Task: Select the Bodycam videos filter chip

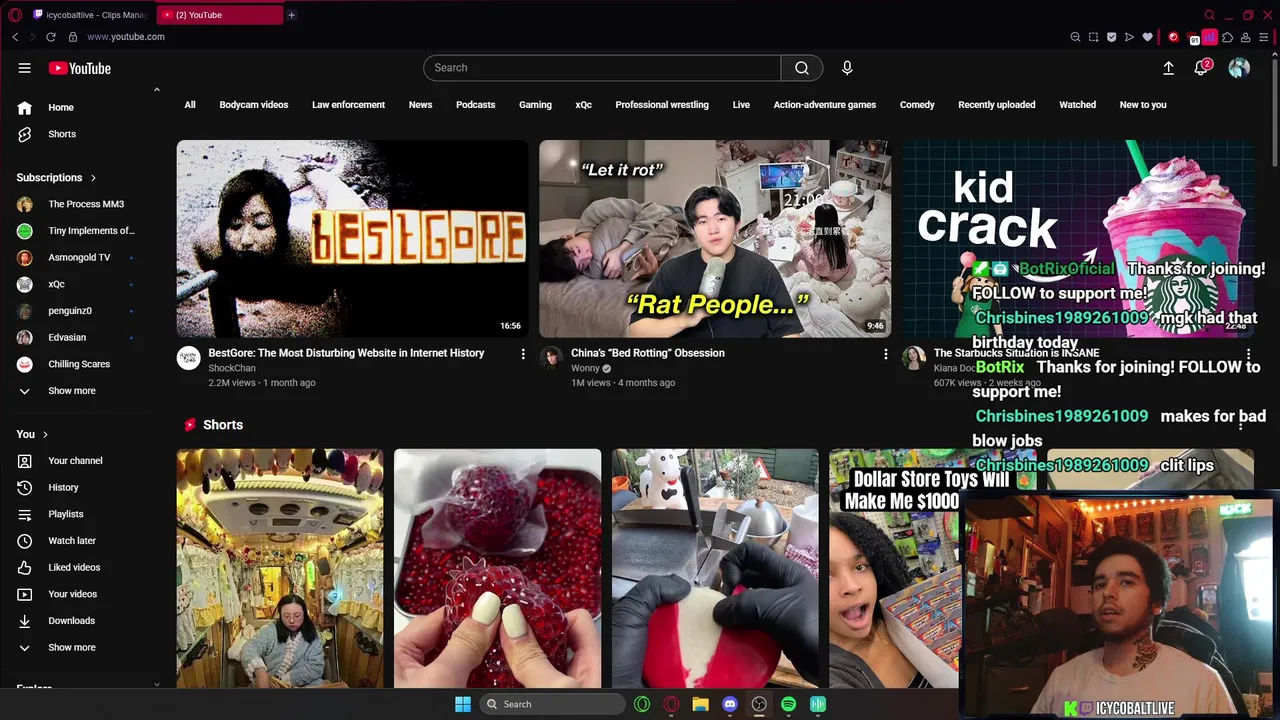Action: click(x=254, y=105)
